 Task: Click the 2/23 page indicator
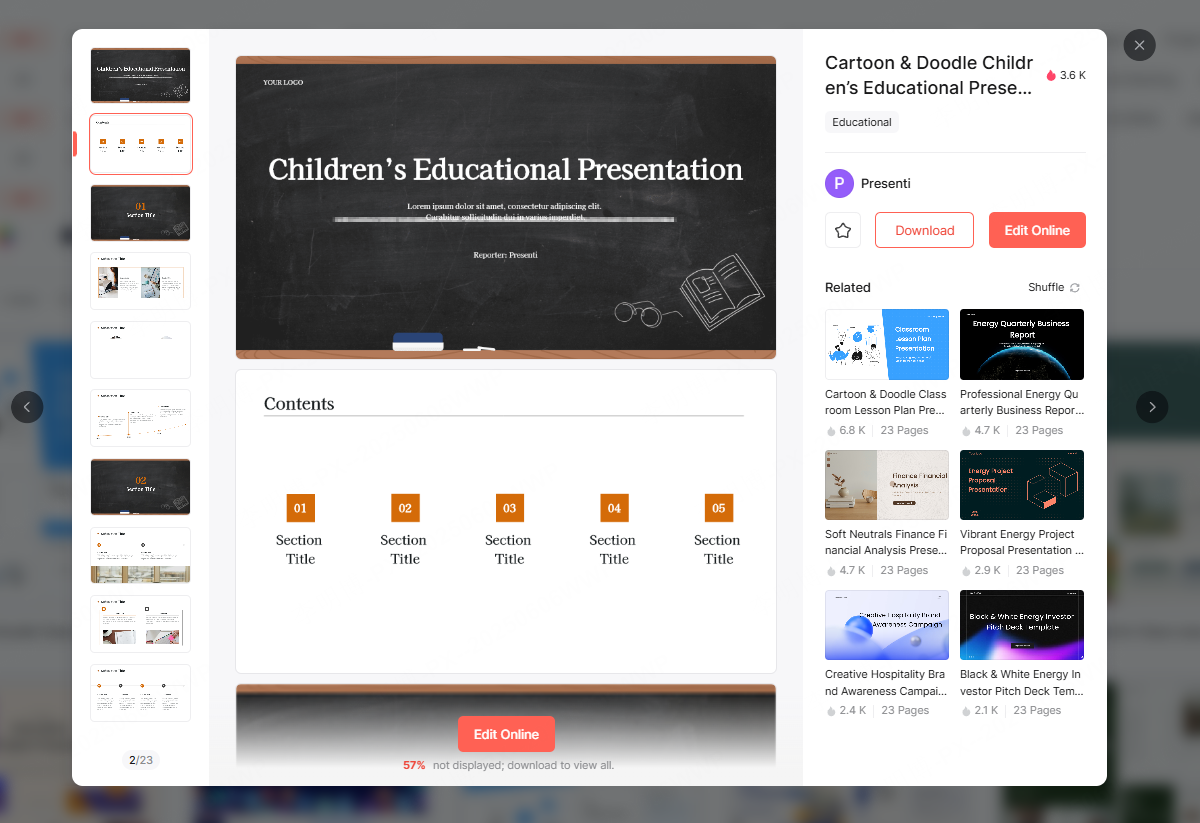tap(140, 760)
